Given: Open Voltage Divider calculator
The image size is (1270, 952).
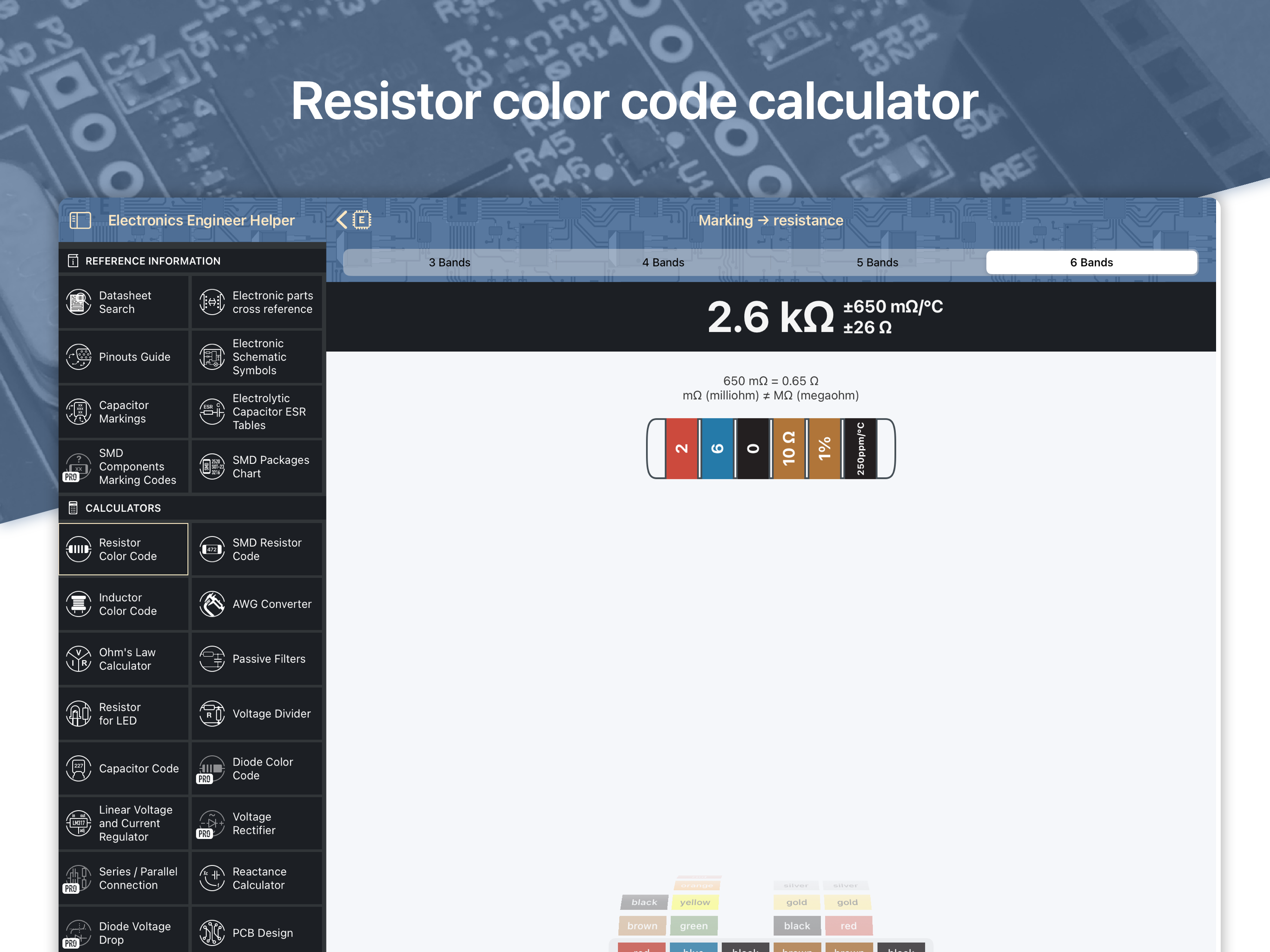Looking at the screenshot, I should (257, 713).
